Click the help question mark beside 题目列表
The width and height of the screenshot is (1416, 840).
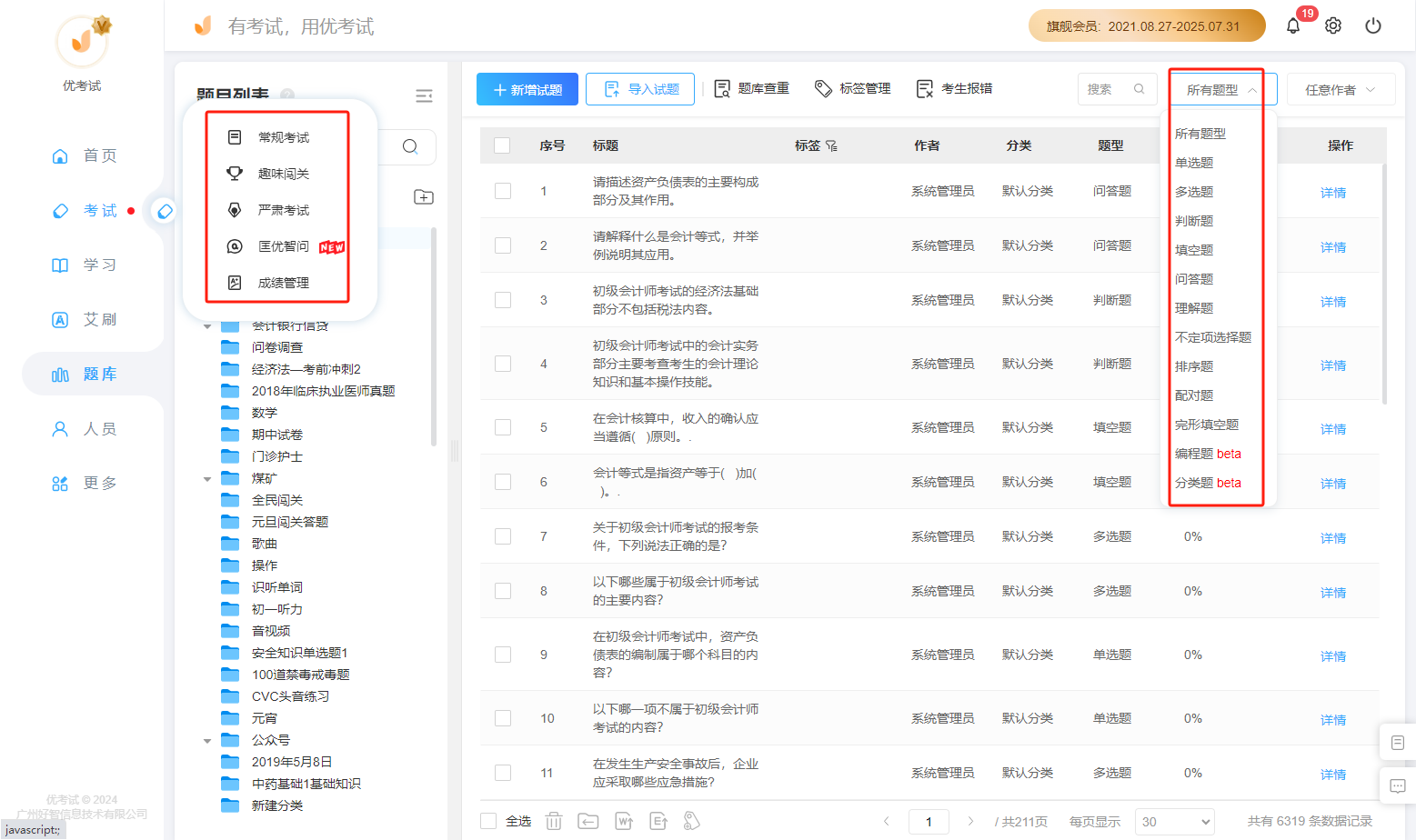click(287, 95)
